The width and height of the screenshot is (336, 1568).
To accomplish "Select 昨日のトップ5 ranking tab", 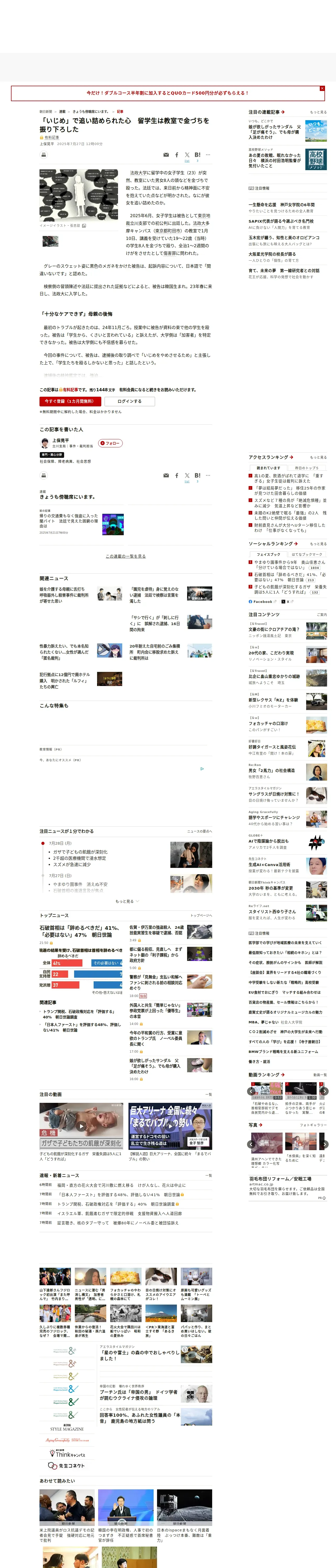I will [307, 468].
